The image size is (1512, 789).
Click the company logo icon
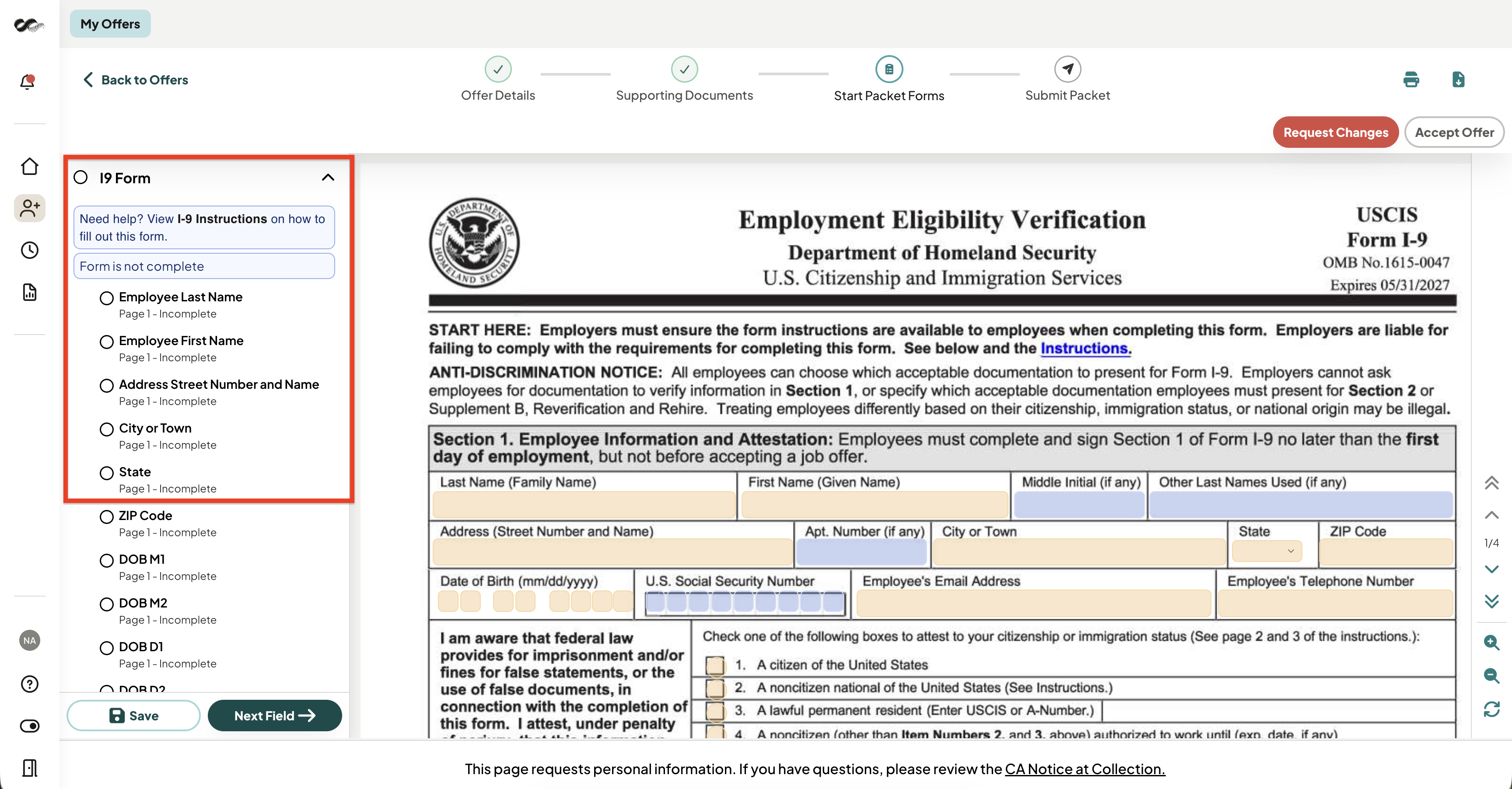click(29, 24)
